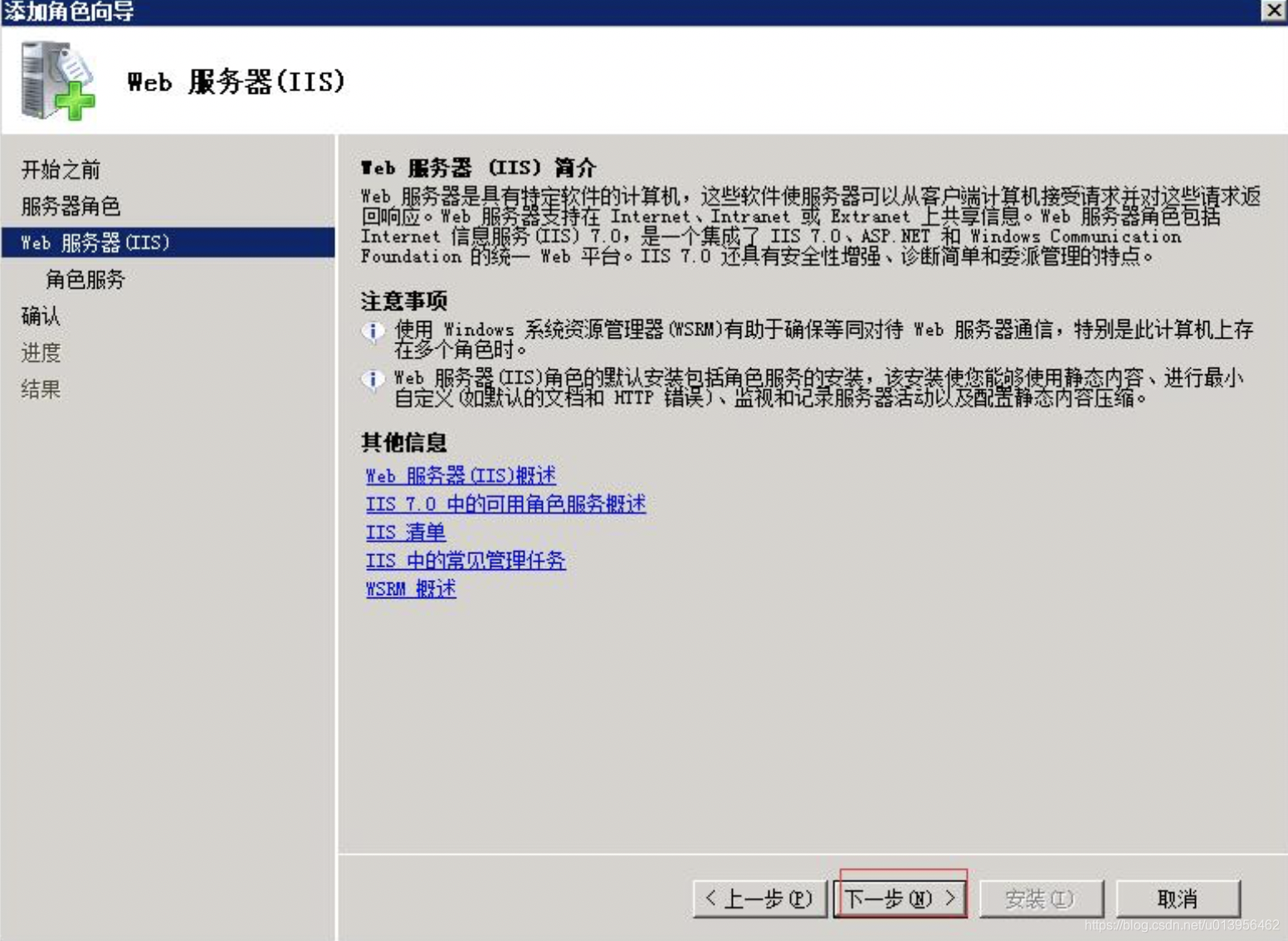Select the 确认 step
This screenshot has height=941, width=1288.
[x=41, y=316]
